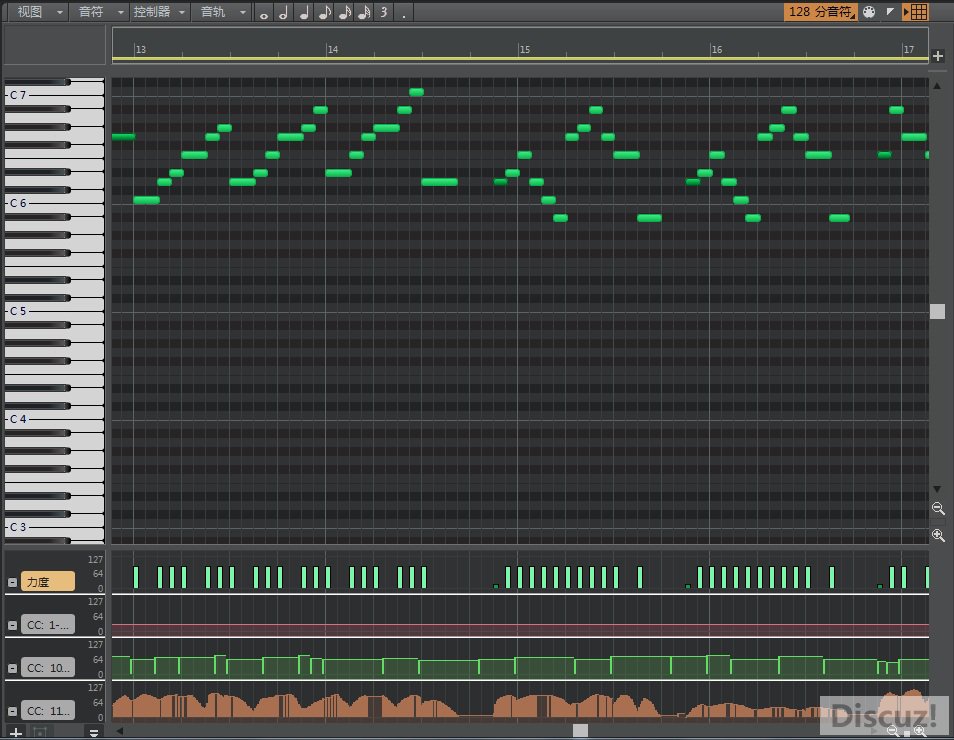954x740 pixels.
Task: Expand the 音轨 menu dropdown arrow
Action: 243,12
